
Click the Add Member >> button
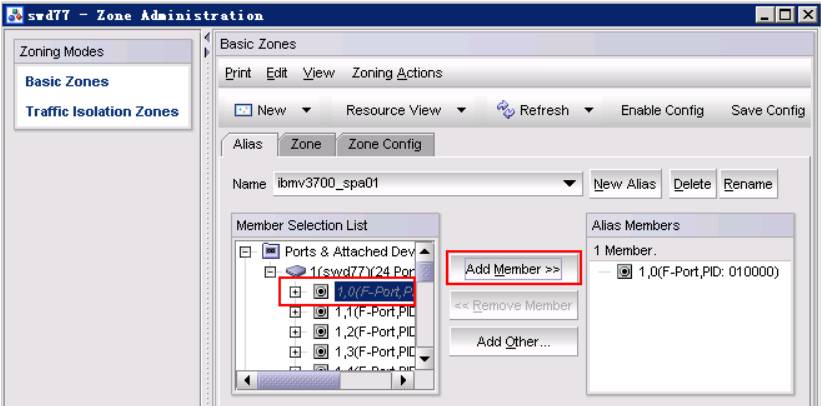pyautogui.click(x=513, y=269)
